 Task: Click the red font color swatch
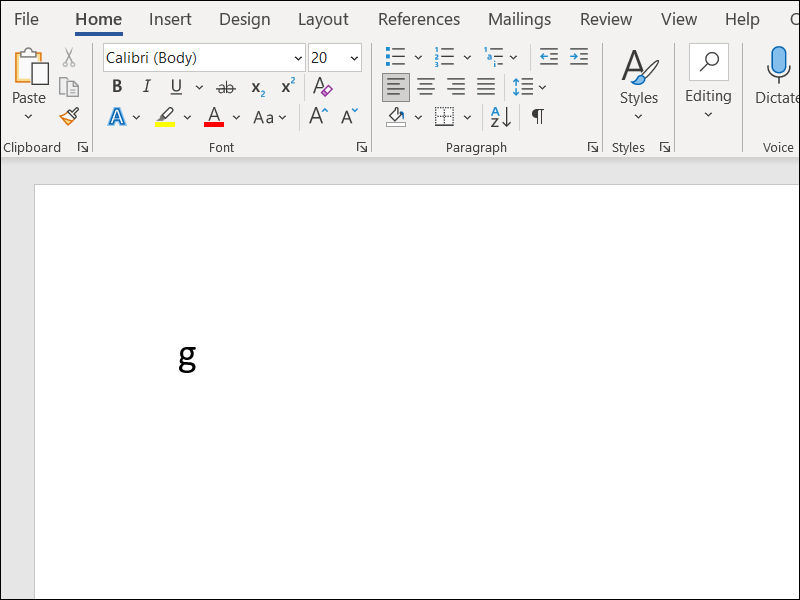click(213, 117)
